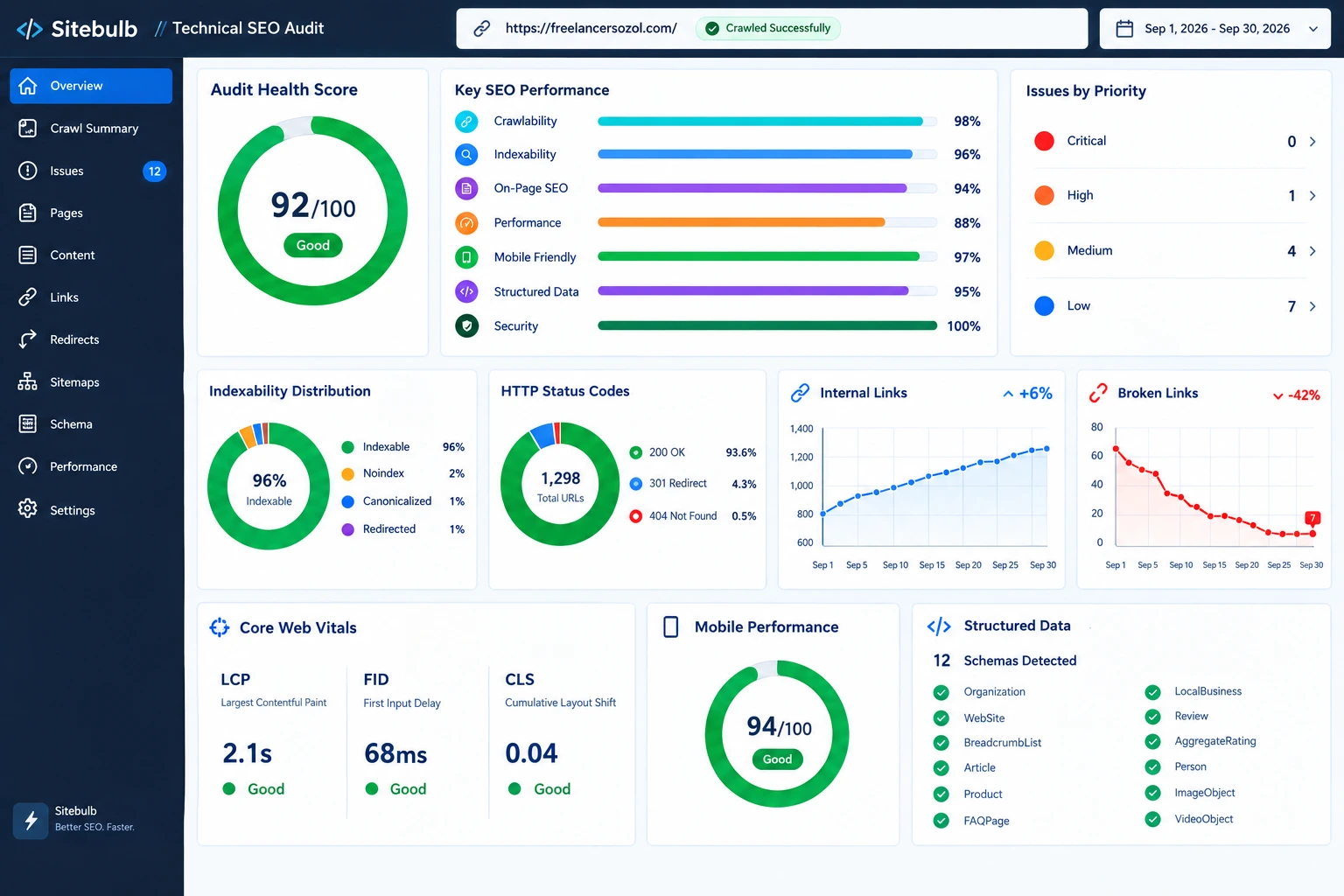Viewport: 1344px width, 896px height.
Task: Click the site URL field
Action: pyautogui.click(x=772, y=29)
